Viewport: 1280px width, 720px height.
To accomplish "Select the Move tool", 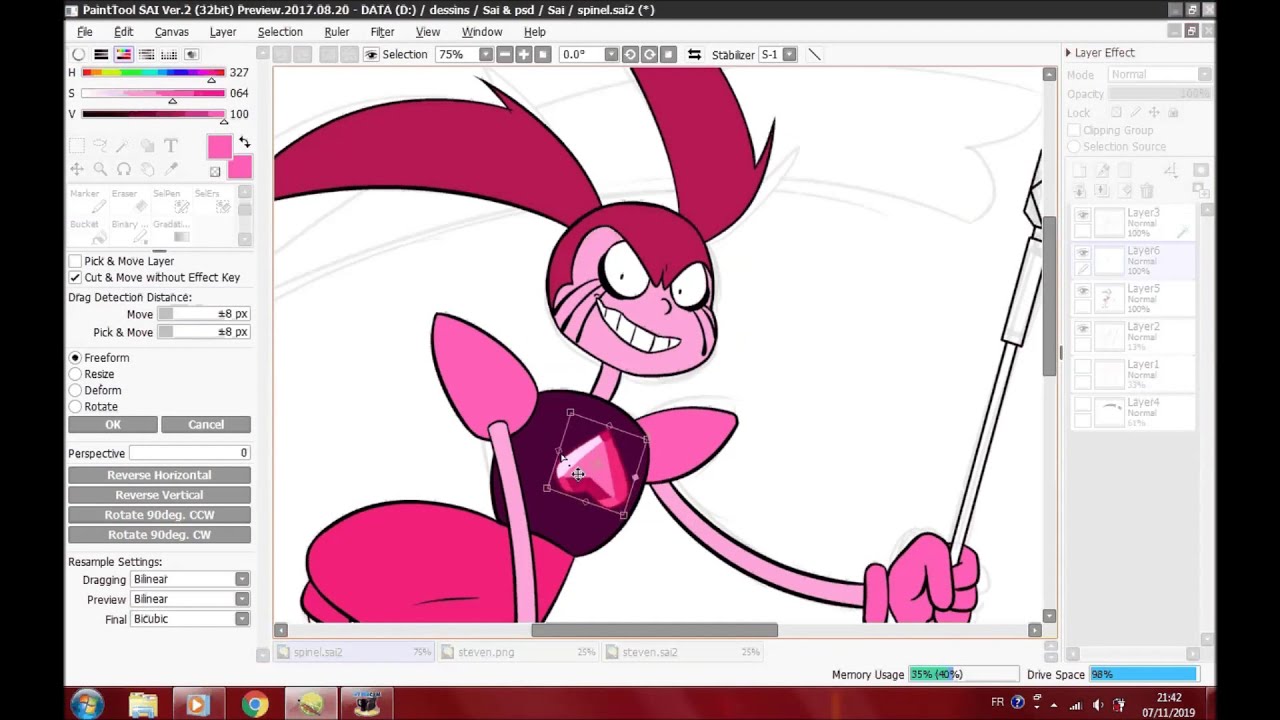I will 77,169.
